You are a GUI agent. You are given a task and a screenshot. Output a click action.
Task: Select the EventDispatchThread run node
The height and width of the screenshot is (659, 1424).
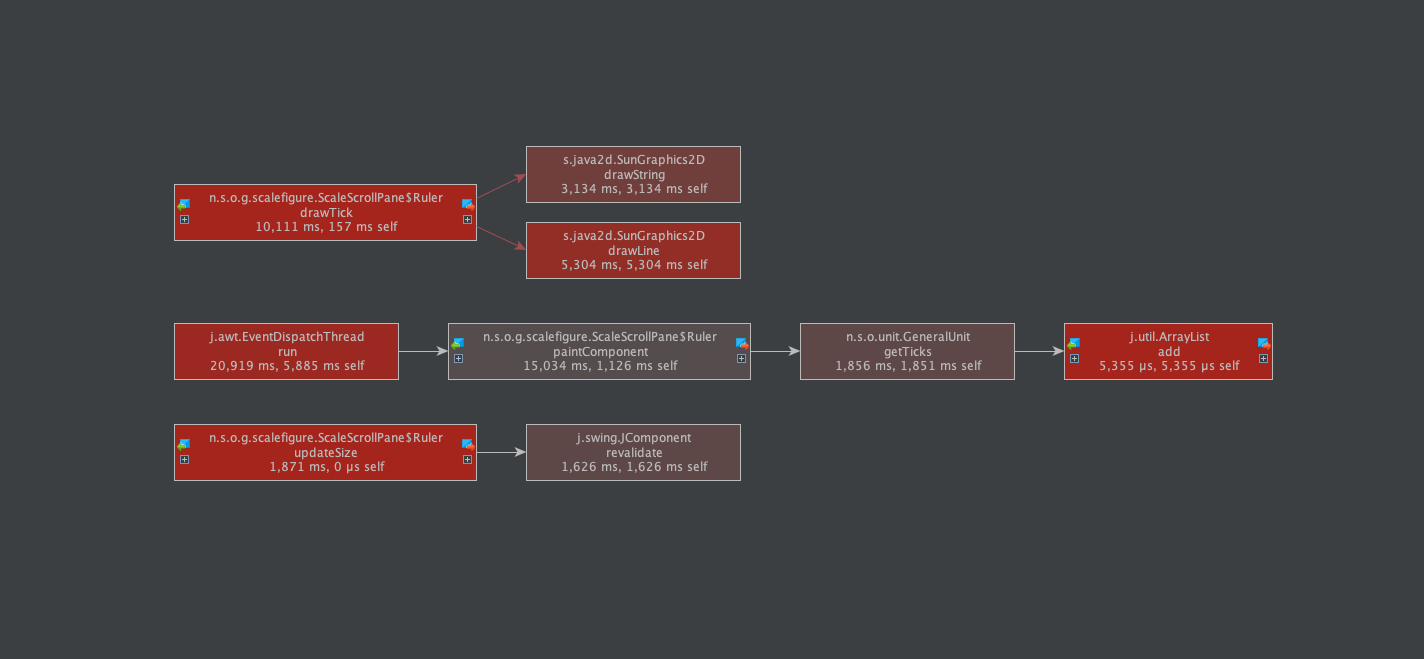pyautogui.click(x=286, y=351)
